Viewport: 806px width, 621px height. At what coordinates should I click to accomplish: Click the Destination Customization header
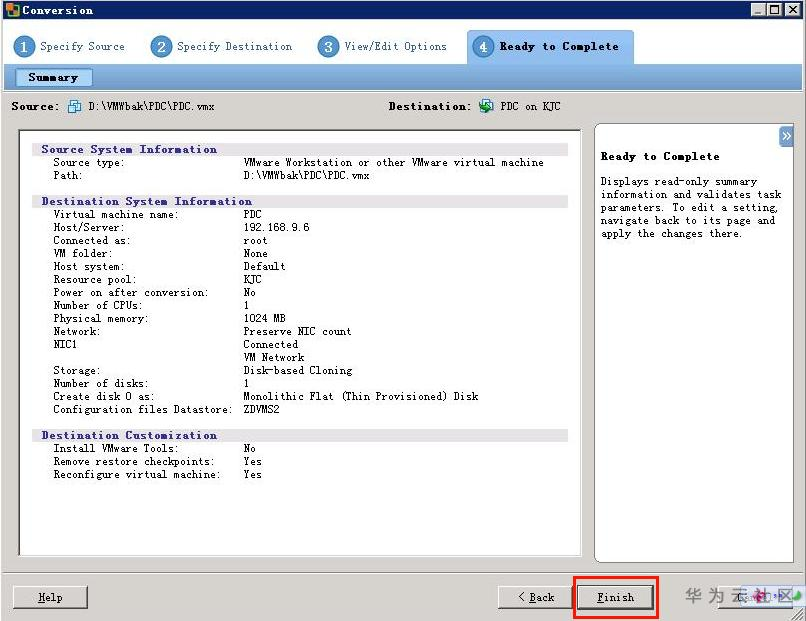pyautogui.click(x=129, y=435)
